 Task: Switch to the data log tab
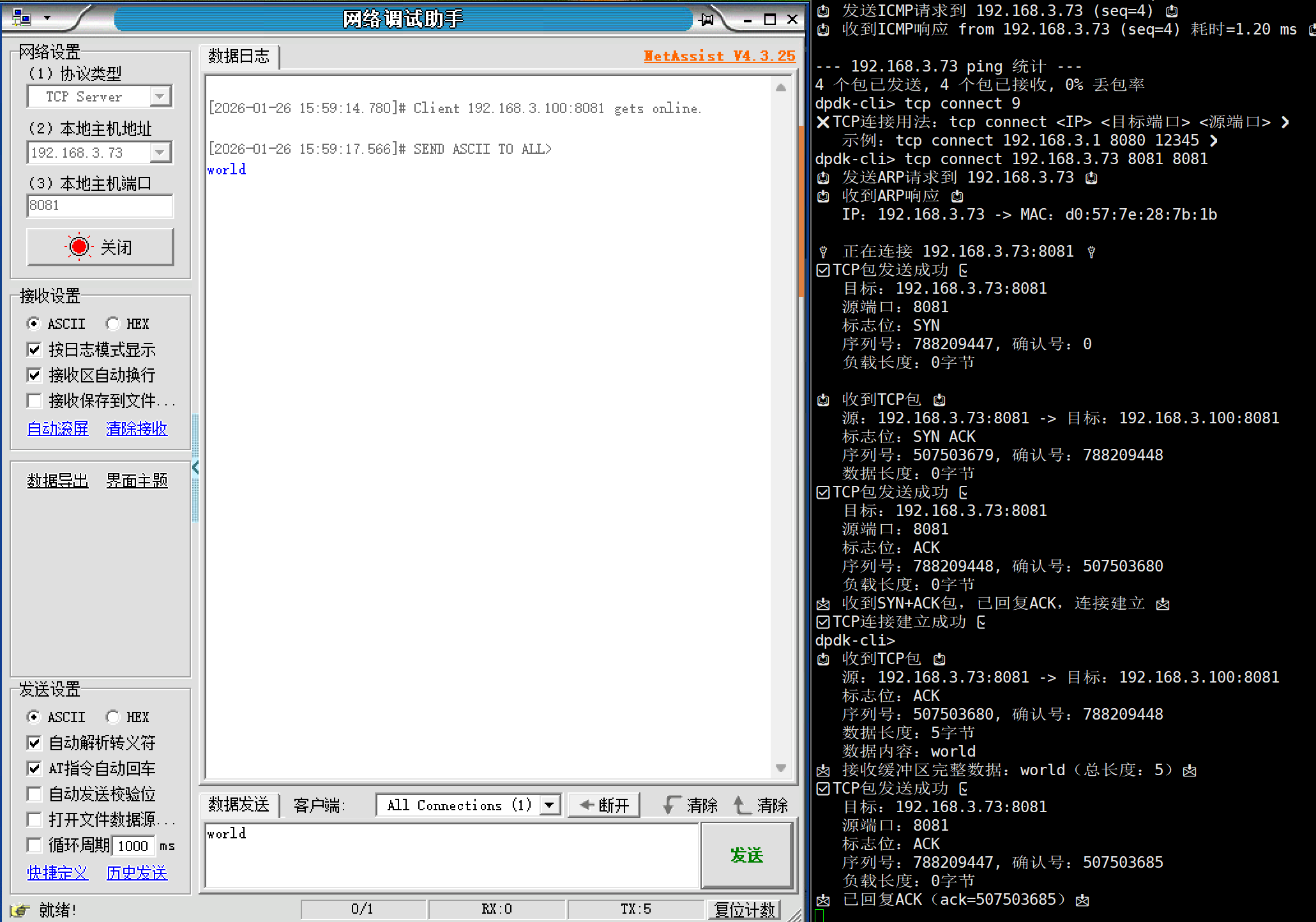(x=239, y=56)
